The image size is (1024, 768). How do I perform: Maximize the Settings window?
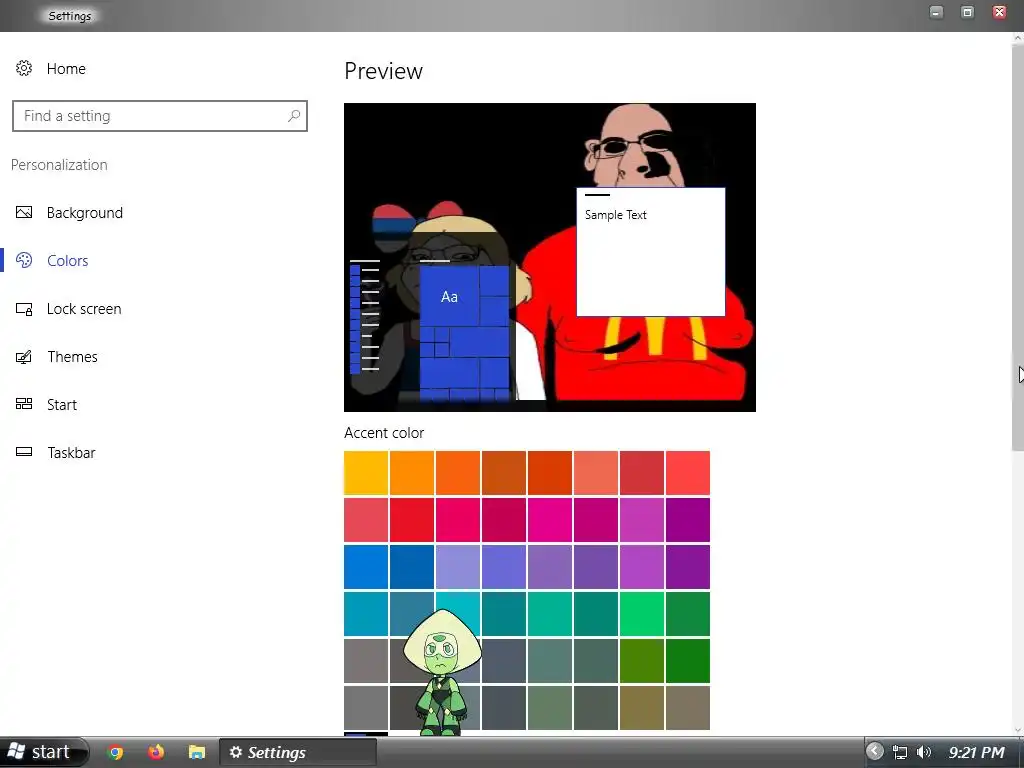click(968, 12)
